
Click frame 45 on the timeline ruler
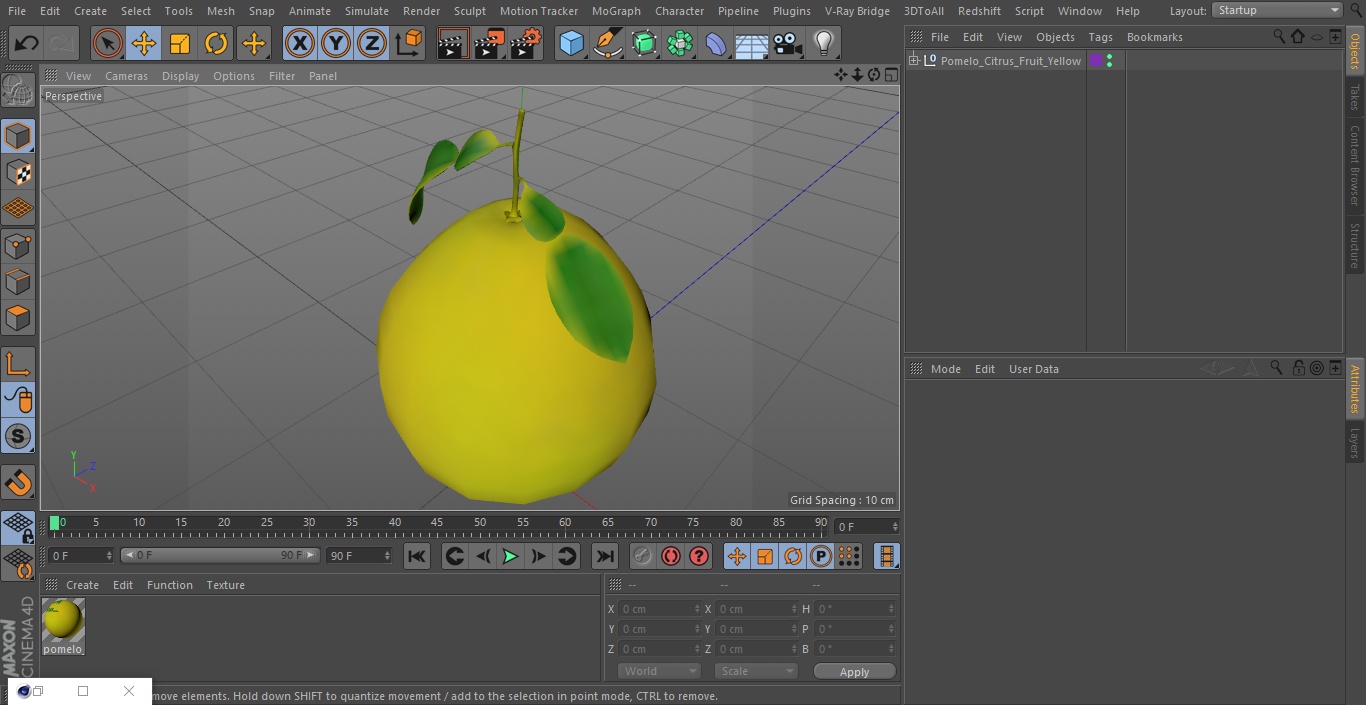click(x=437, y=522)
